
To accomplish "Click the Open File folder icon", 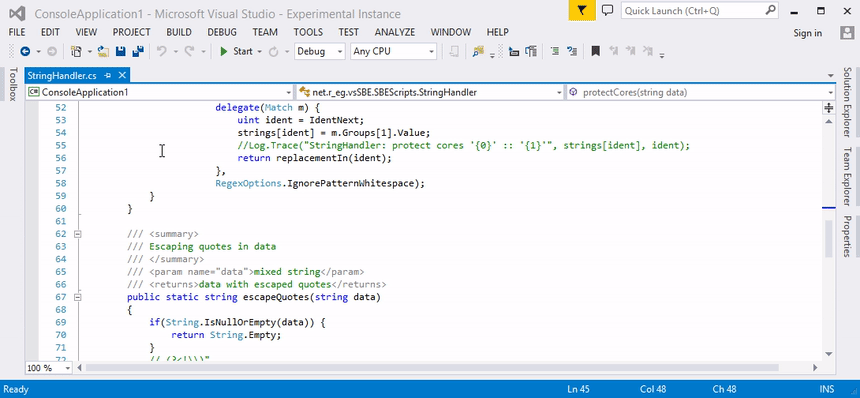I will (103, 51).
